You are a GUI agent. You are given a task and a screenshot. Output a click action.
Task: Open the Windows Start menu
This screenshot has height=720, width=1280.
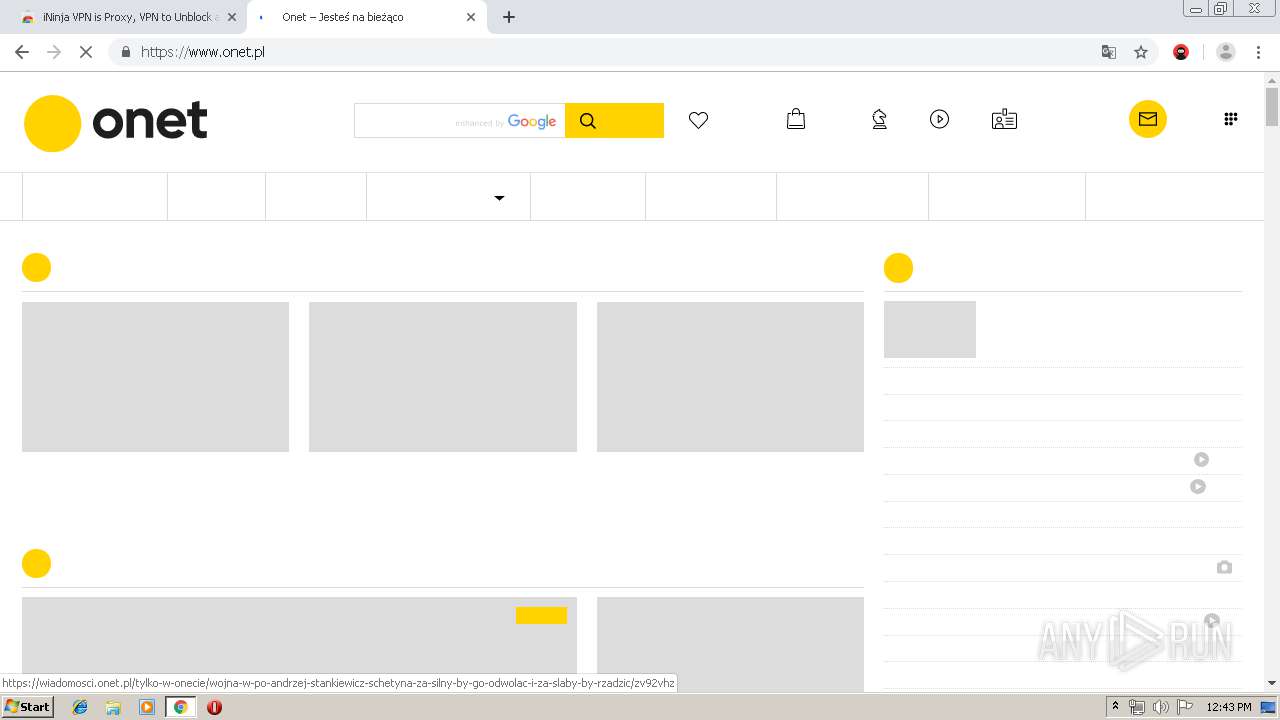tap(27, 707)
